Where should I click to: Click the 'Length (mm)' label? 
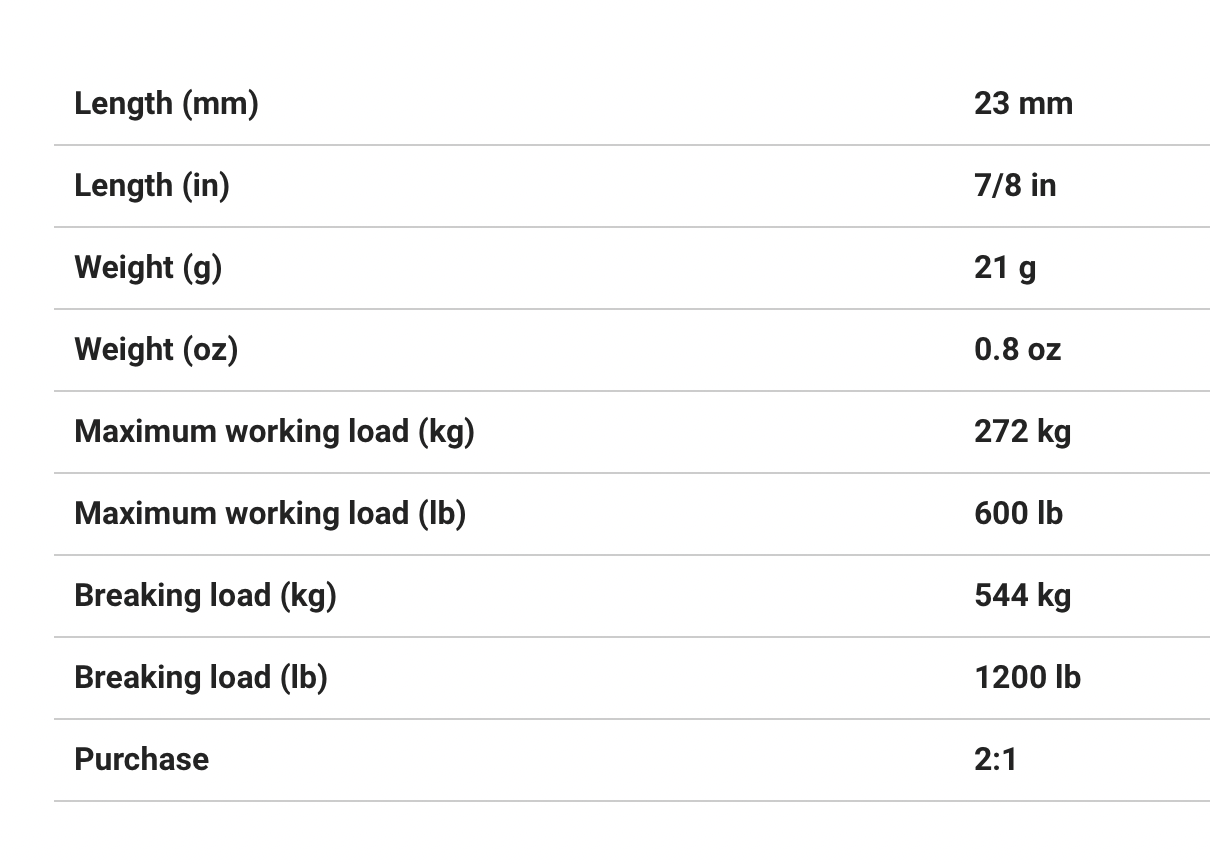pyautogui.click(x=166, y=103)
